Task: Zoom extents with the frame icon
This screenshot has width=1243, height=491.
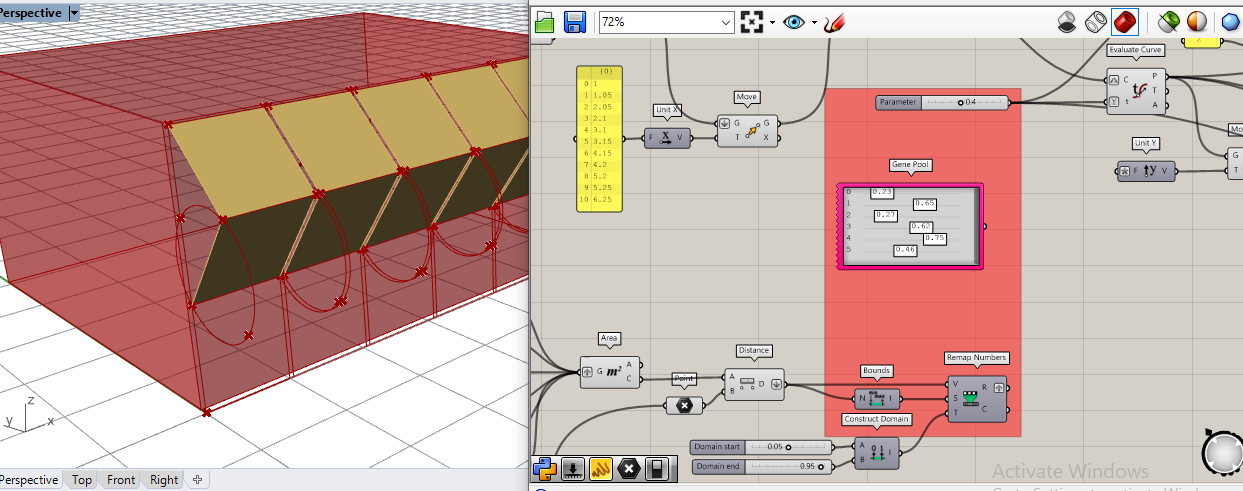Action: [x=751, y=22]
